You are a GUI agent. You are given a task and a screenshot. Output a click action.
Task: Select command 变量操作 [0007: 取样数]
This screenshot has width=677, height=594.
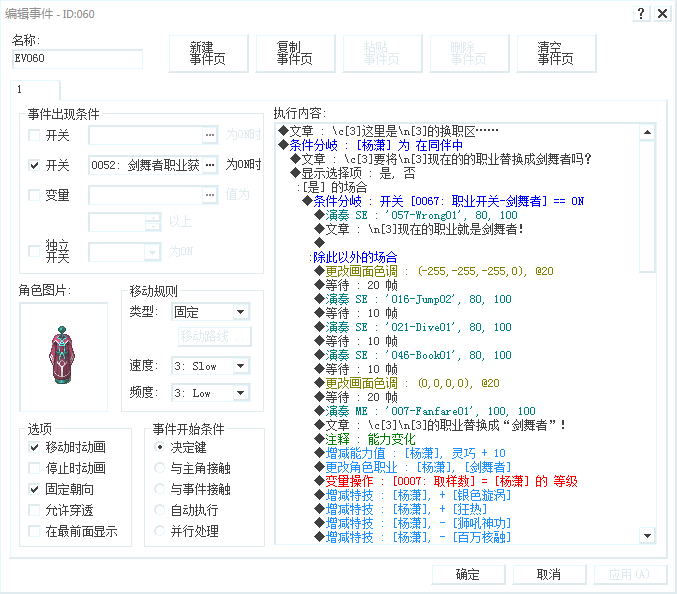click(x=446, y=481)
